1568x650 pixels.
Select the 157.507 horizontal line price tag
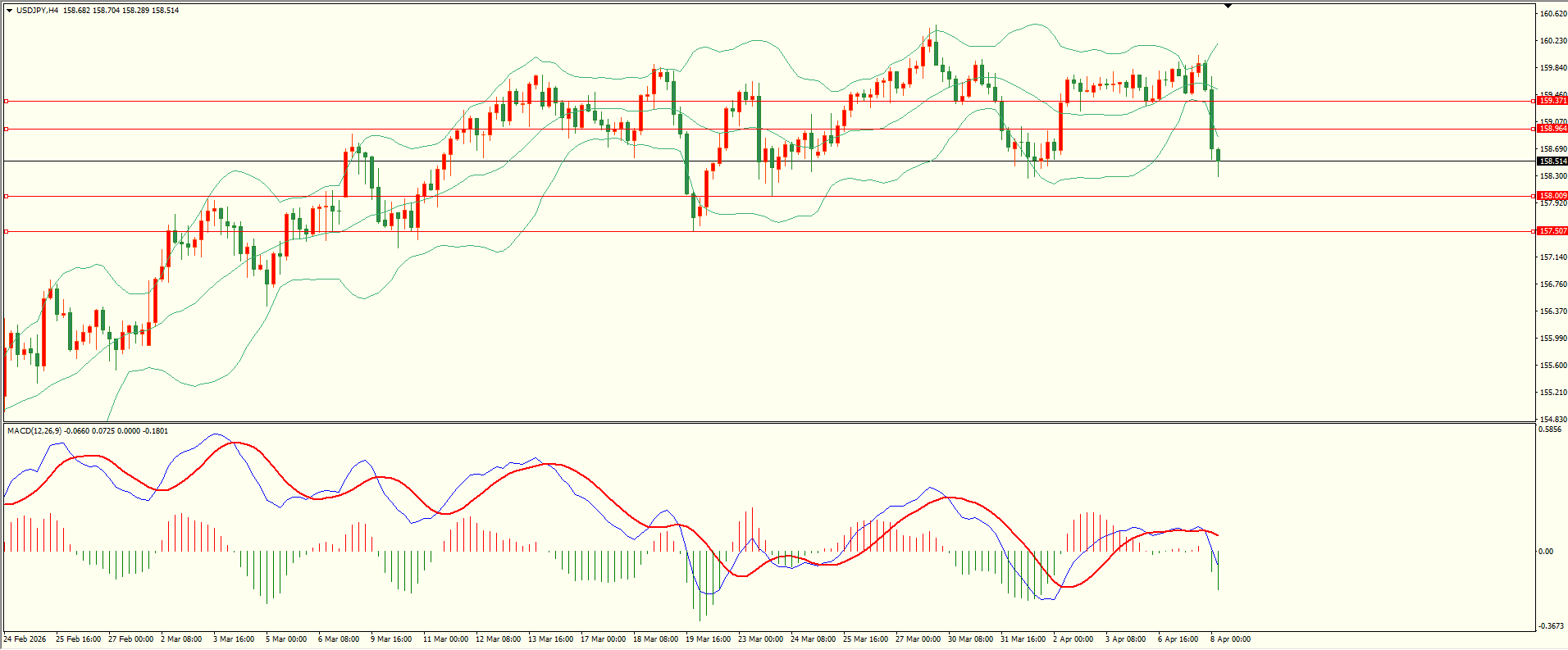point(1552,231)
